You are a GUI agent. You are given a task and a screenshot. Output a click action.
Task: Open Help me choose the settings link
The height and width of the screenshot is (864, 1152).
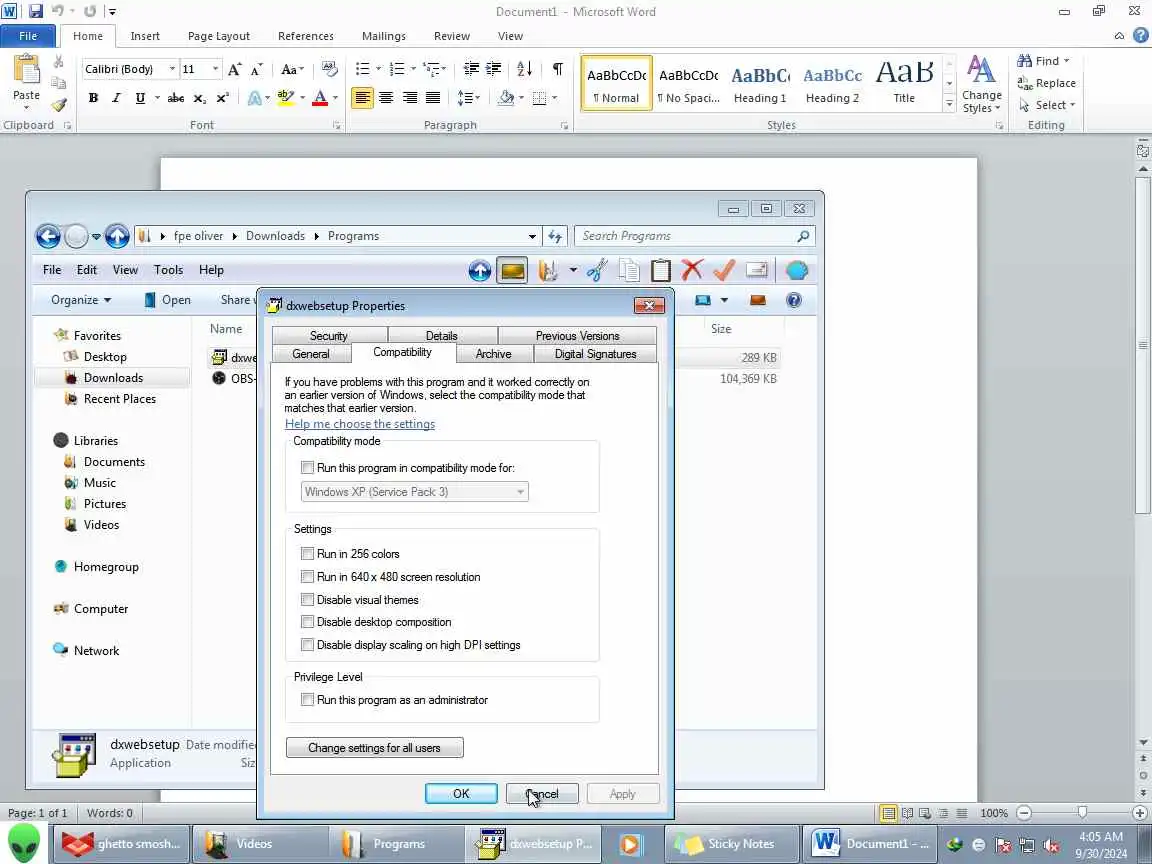point(360,424)
